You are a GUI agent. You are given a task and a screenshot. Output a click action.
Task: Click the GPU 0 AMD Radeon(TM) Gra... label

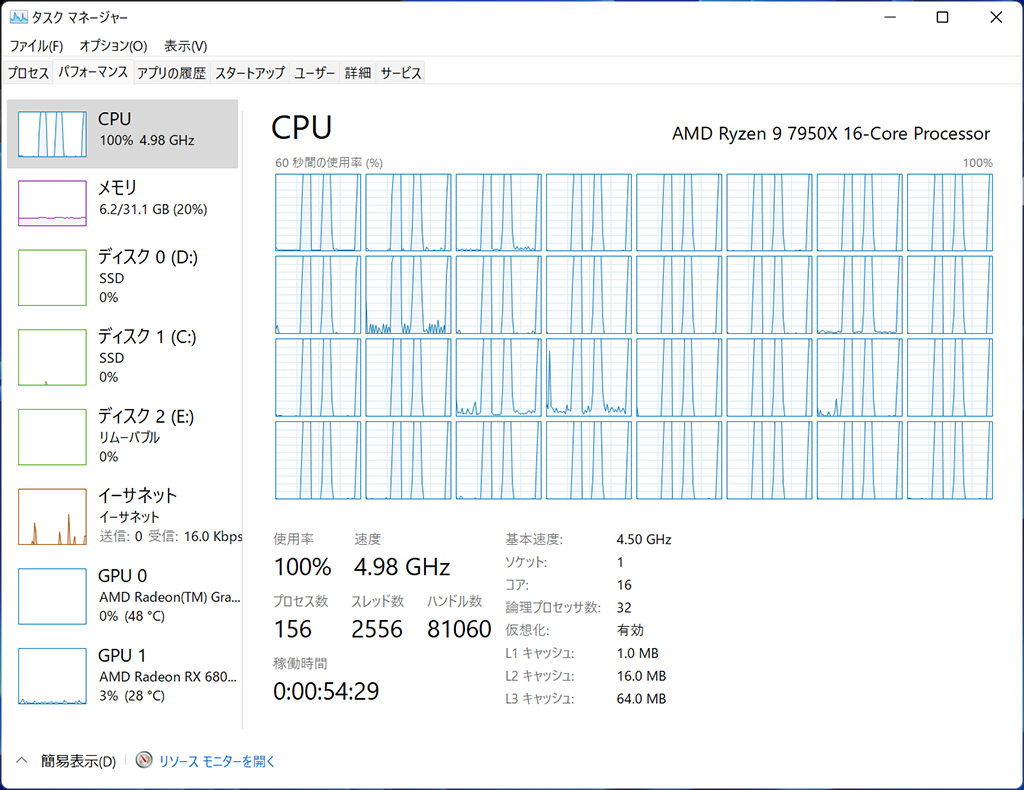coord(170,597)
